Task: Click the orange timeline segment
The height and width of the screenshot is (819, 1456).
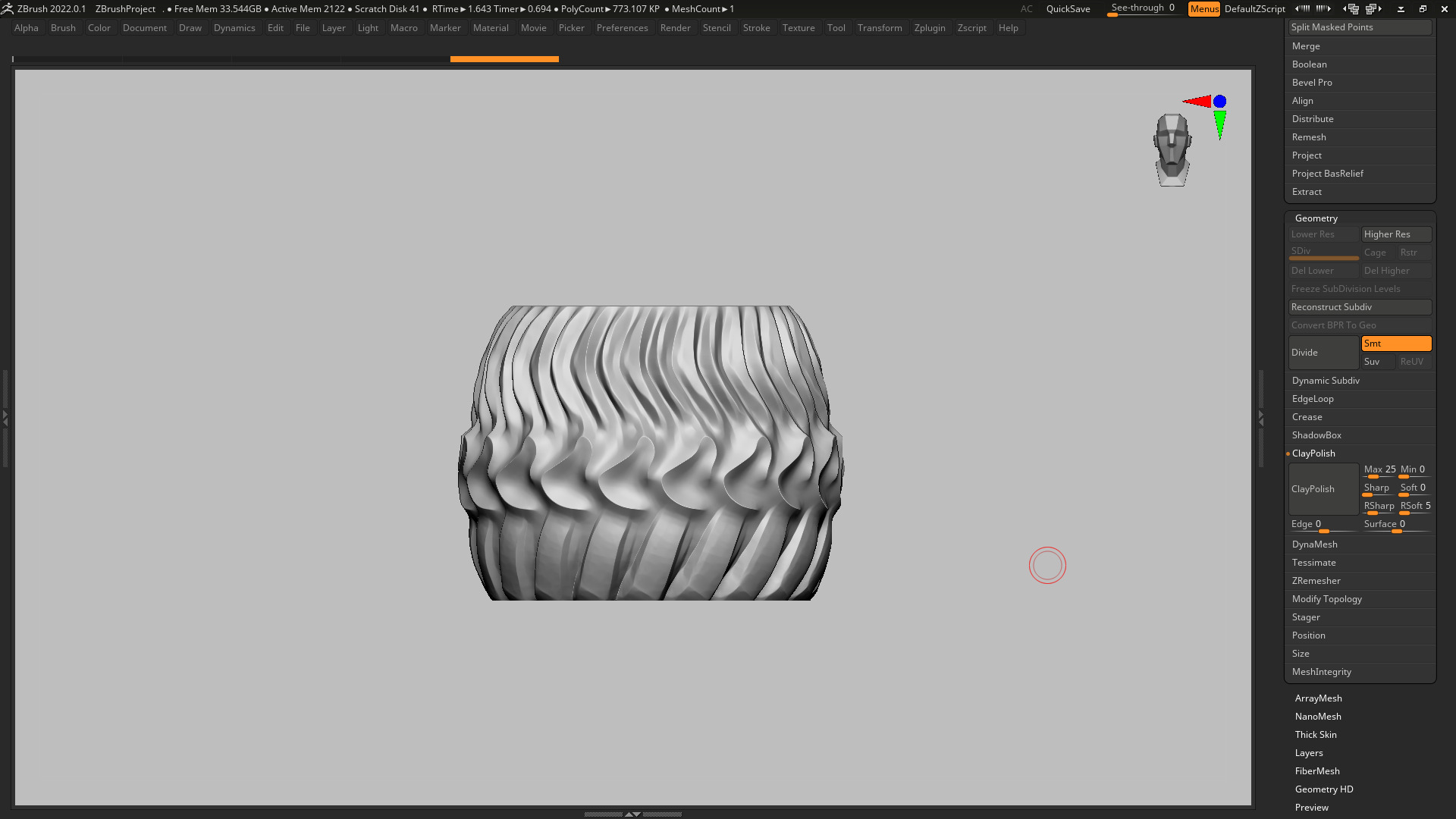Action: [504, 59]
